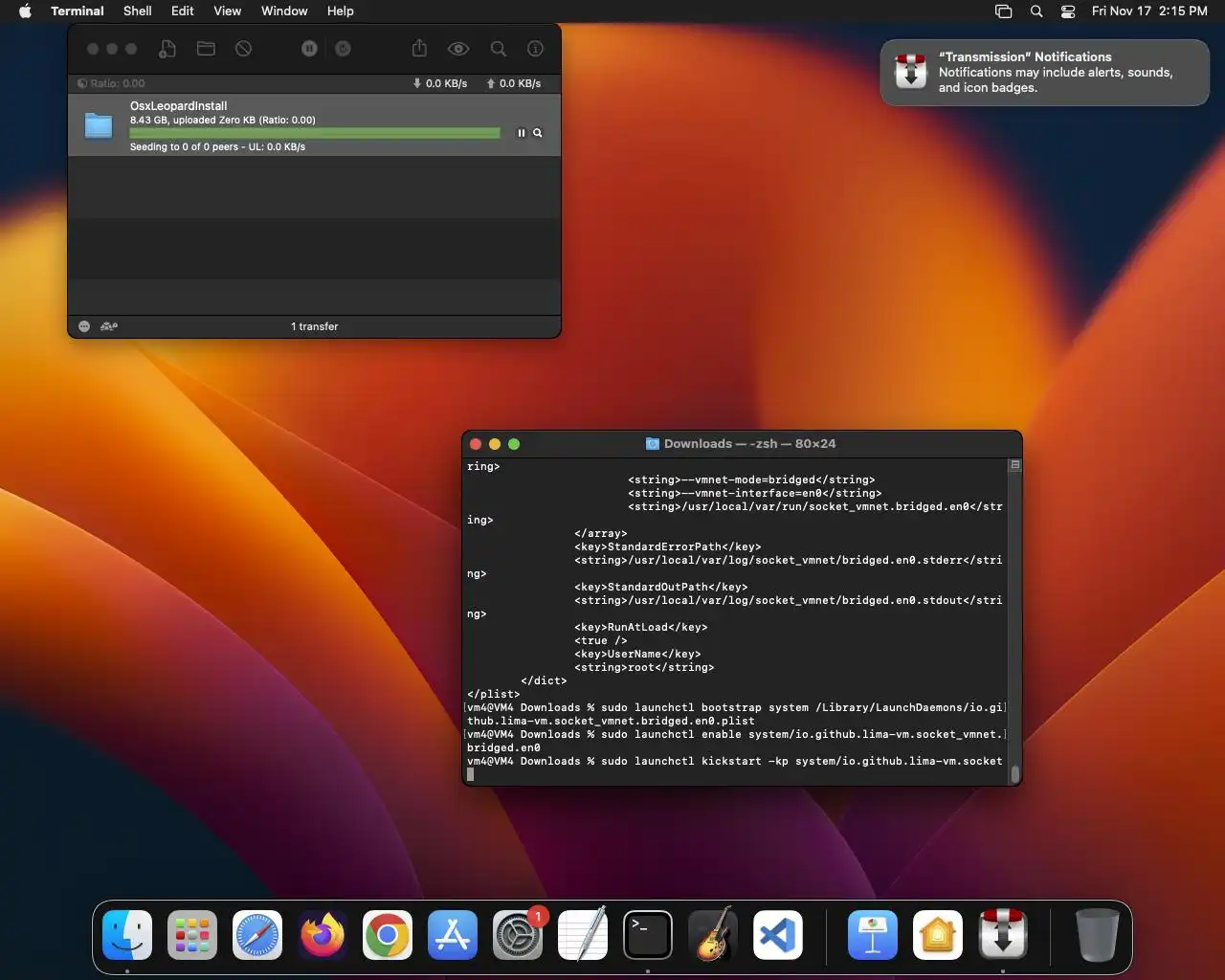Click Open Torrent folder icon in Transmission toolbar
Viewport: 1225px width, 980px height.
pos(206,49)
